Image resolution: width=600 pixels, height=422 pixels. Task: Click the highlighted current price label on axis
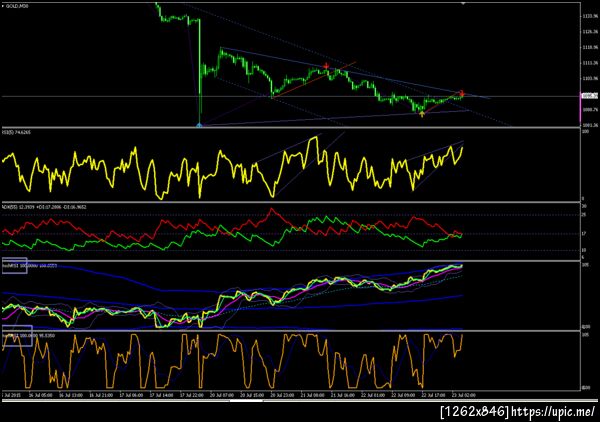pos(590,96)
